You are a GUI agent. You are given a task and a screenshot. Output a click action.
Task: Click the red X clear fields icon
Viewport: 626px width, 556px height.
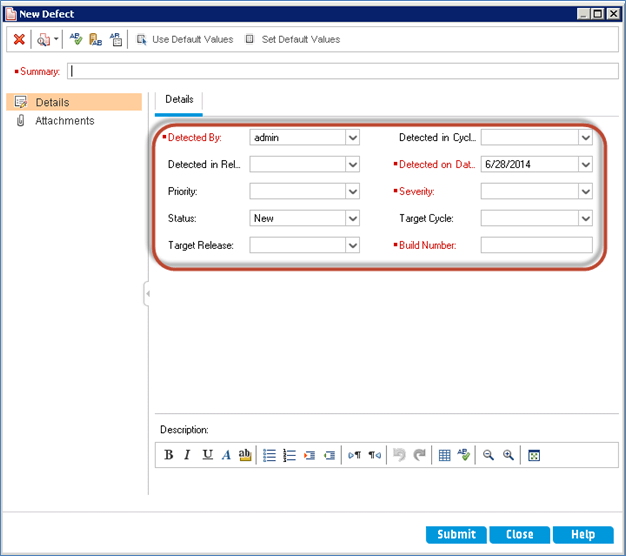tap(19, 40)
